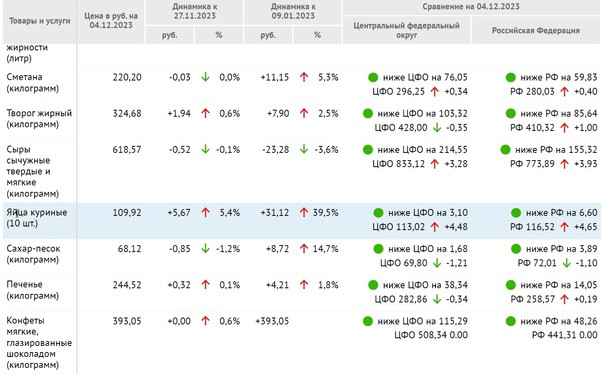Select the Яйца куриные (10 шт.) row label
Image resolution: width=604 pixels, height=374 pixels.
[37, 218]
